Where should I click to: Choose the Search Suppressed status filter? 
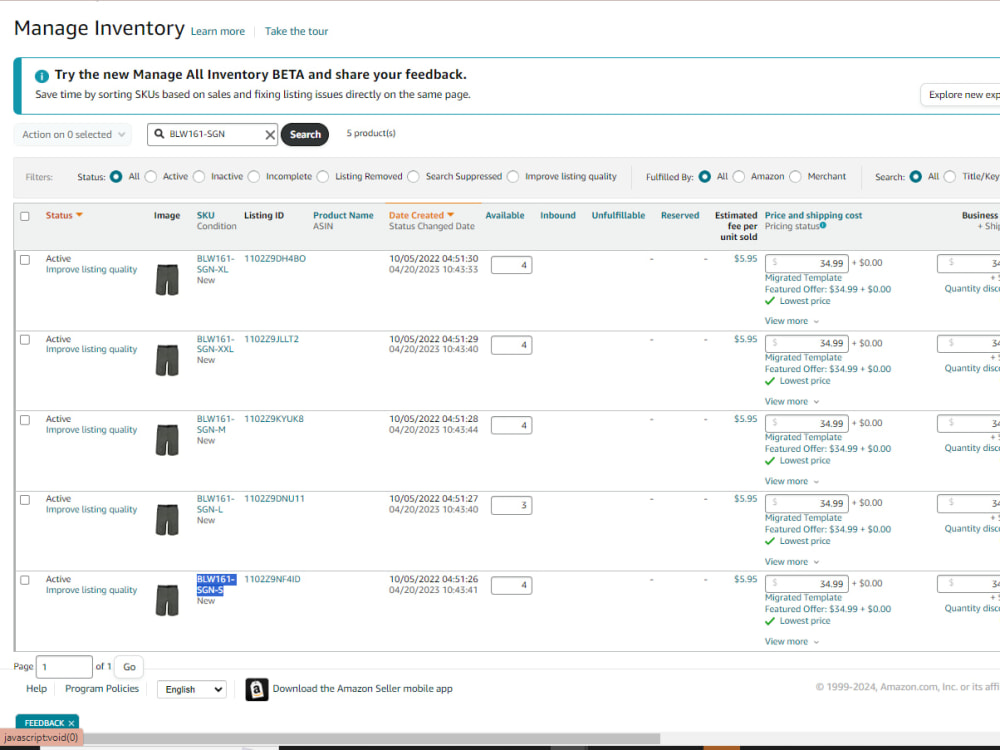pos(414,177)
